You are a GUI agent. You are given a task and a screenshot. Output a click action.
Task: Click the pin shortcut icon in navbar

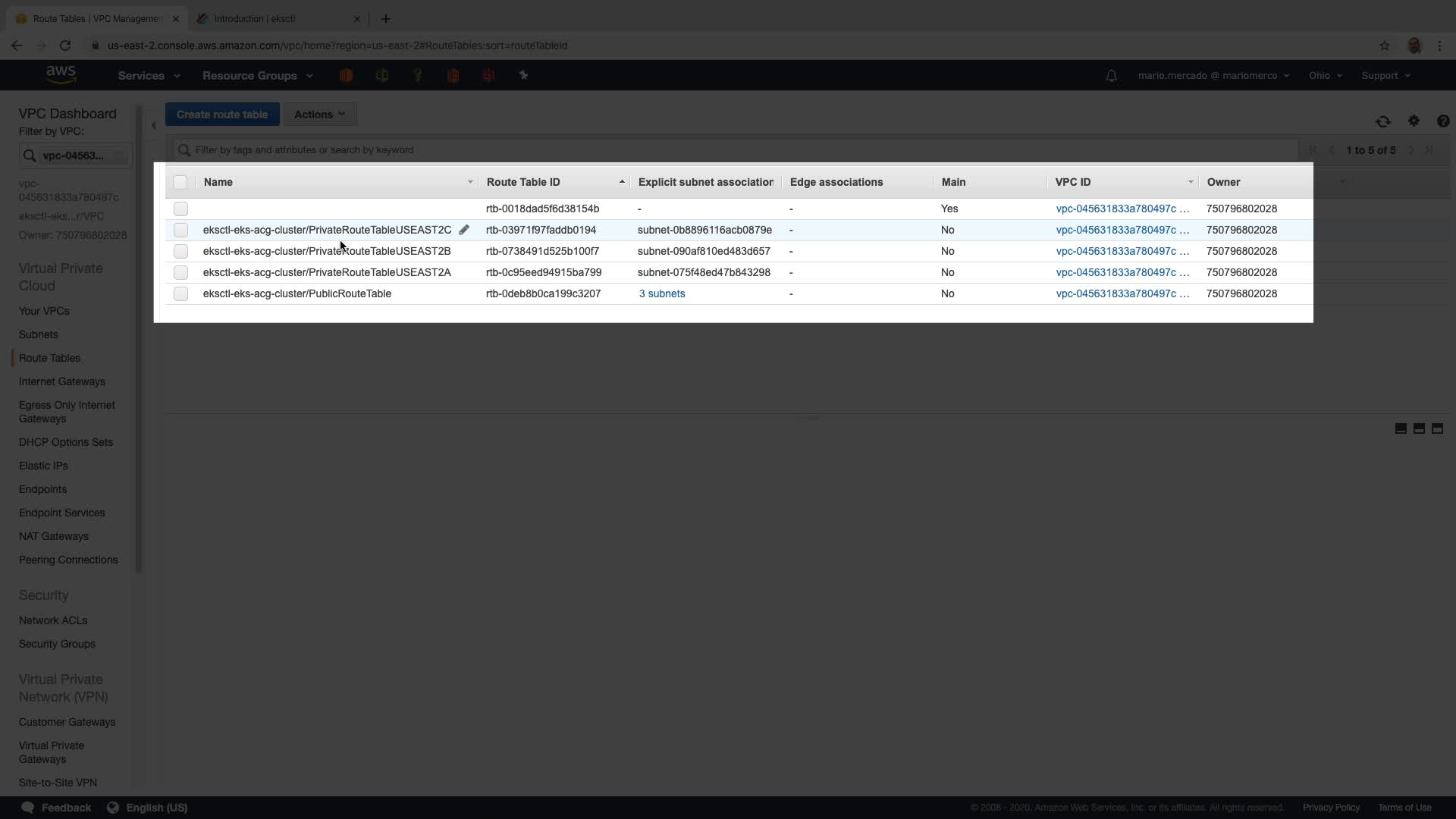(523, 75)
